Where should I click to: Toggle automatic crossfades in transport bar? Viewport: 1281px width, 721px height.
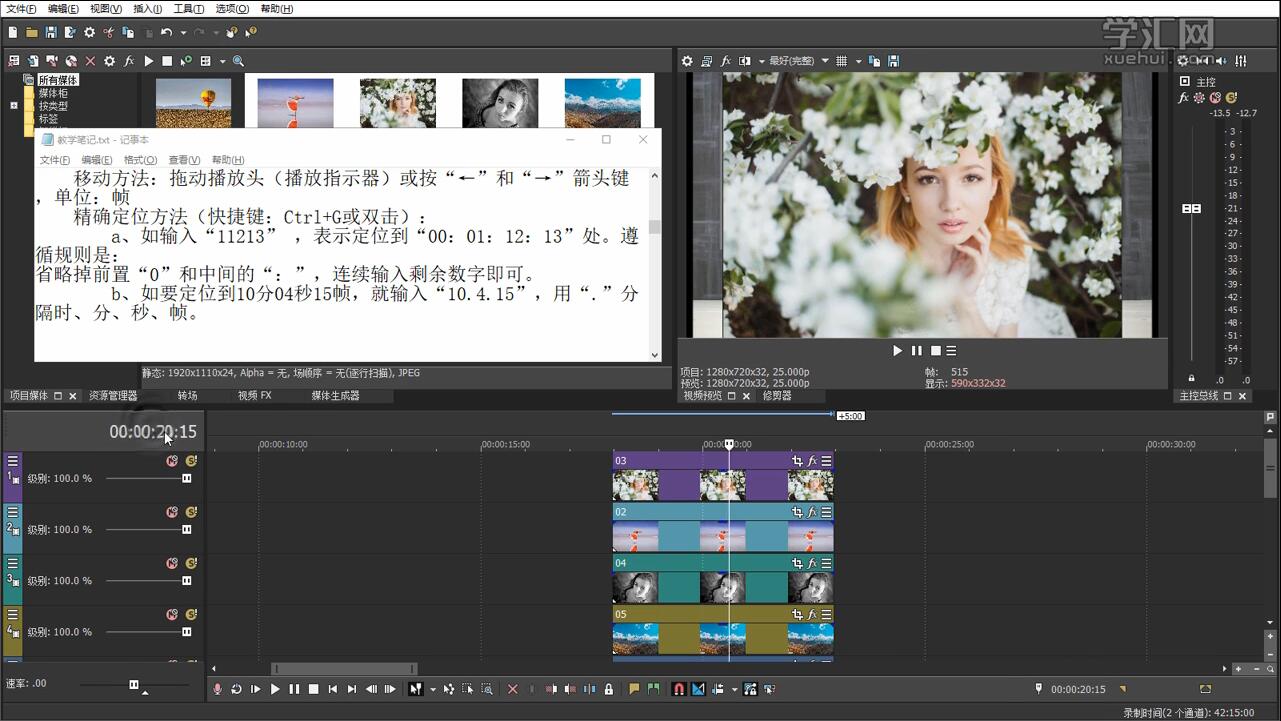(x=698, y=689)
